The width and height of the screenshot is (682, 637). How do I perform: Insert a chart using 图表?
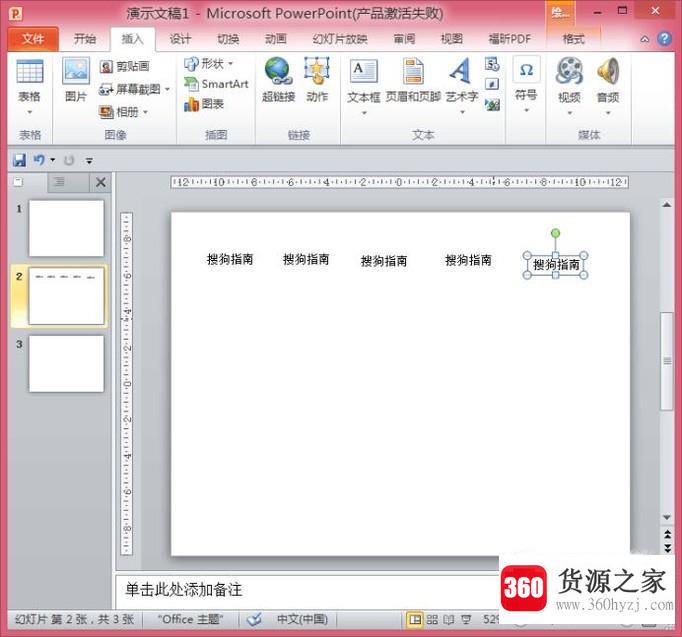[204, 104]
